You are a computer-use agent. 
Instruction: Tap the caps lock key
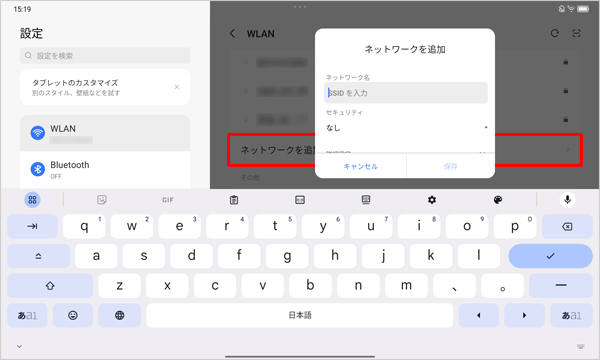(x=38, y=256)
